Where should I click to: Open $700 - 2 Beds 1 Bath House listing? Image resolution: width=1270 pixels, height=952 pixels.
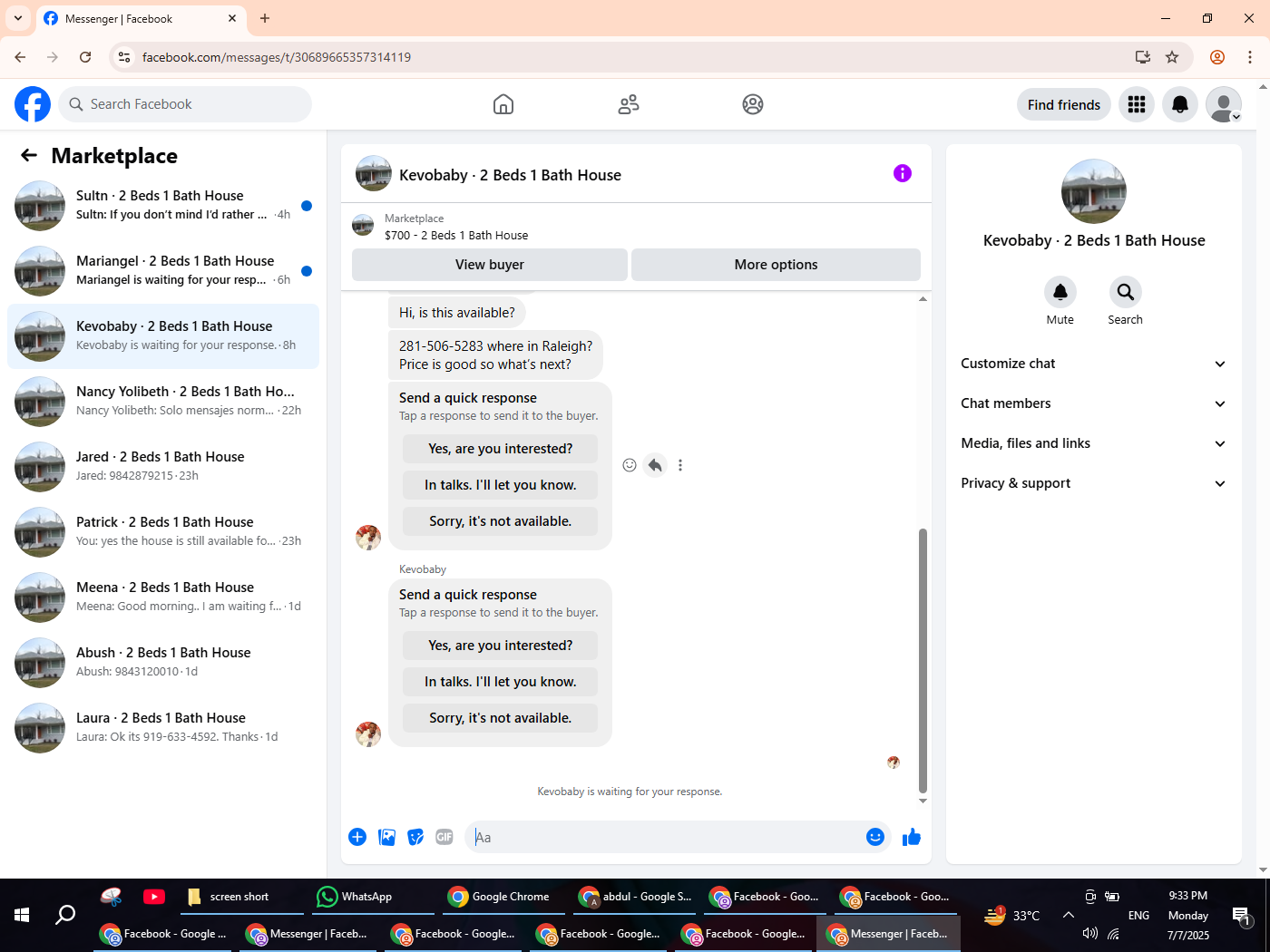[456, 235]
